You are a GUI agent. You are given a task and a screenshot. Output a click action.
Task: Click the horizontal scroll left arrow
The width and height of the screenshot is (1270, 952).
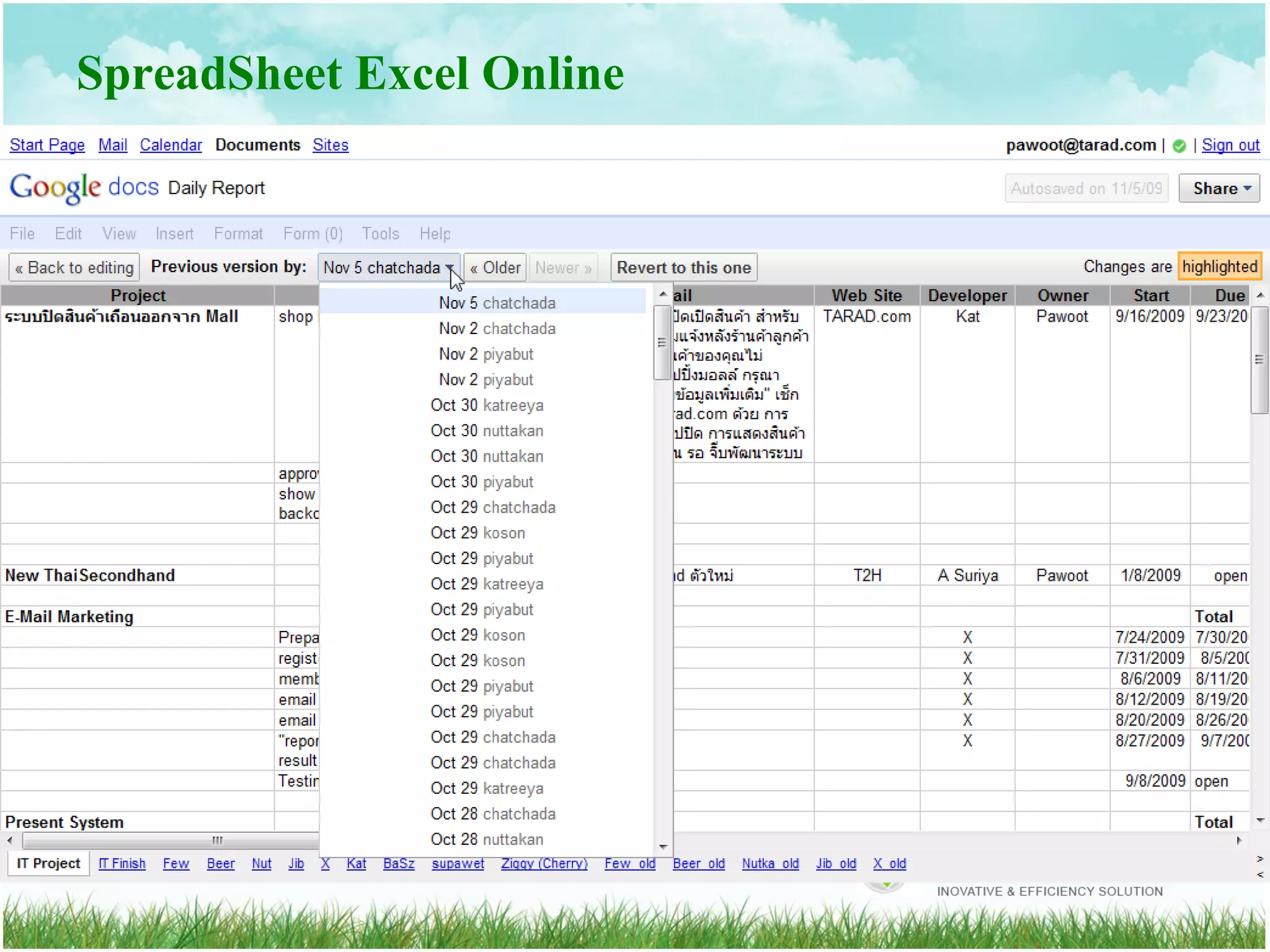pyautogui.click(x=10, y=841)
